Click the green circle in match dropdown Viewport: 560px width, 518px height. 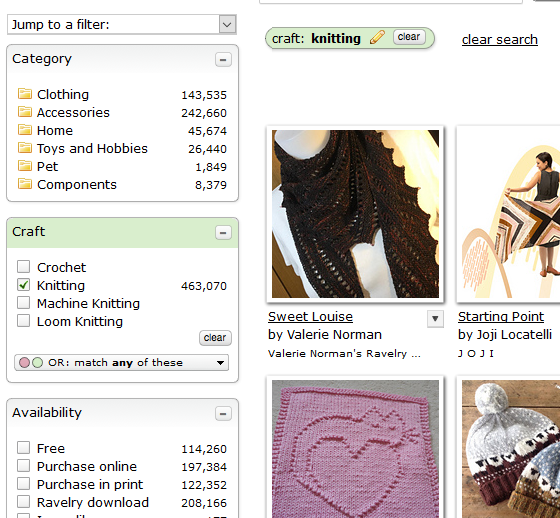pyautogui.click(x=37, y=363)
